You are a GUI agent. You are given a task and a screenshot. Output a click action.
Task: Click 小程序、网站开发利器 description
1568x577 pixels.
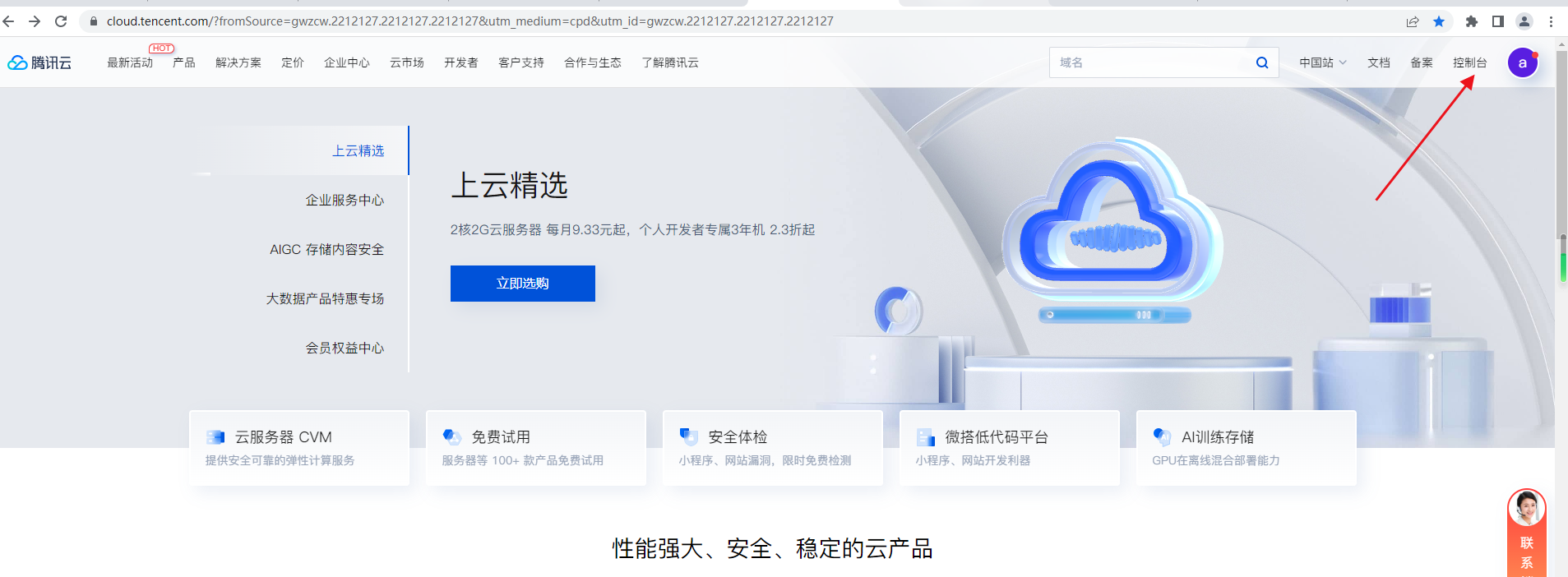click(973, 460)
